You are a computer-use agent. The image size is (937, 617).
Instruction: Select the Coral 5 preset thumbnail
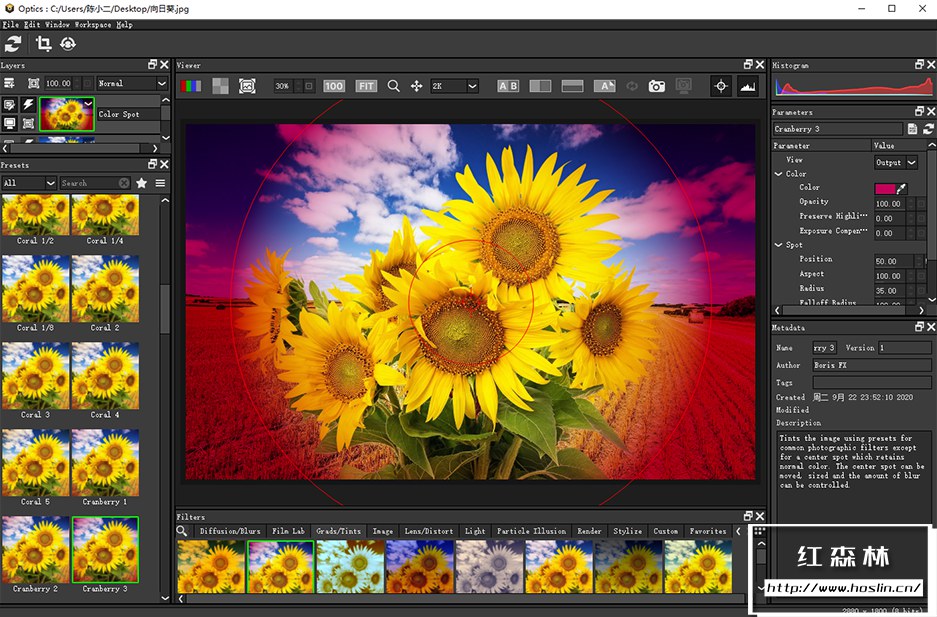tap(33, 463)
